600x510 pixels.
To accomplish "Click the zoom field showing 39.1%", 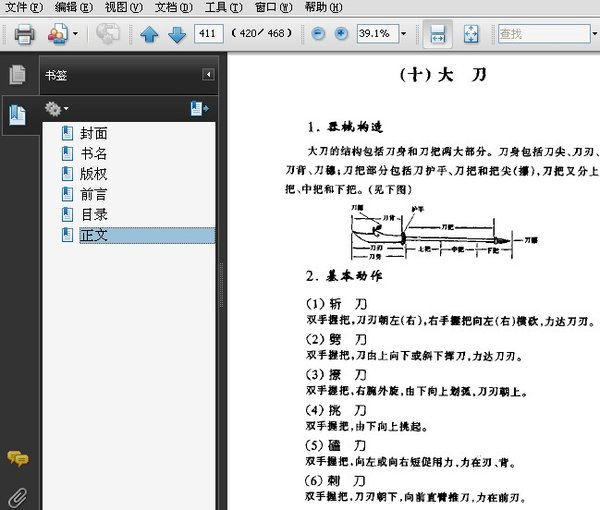I will (x=378, y=34).
